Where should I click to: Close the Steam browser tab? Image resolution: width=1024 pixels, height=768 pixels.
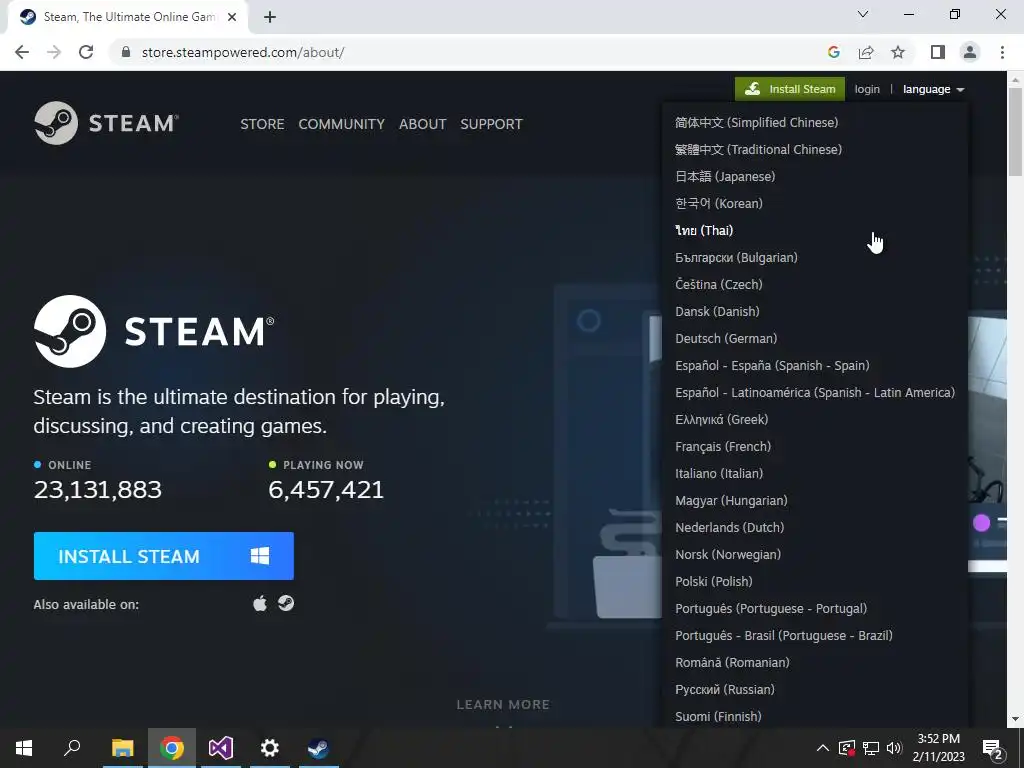click(232, 18)
